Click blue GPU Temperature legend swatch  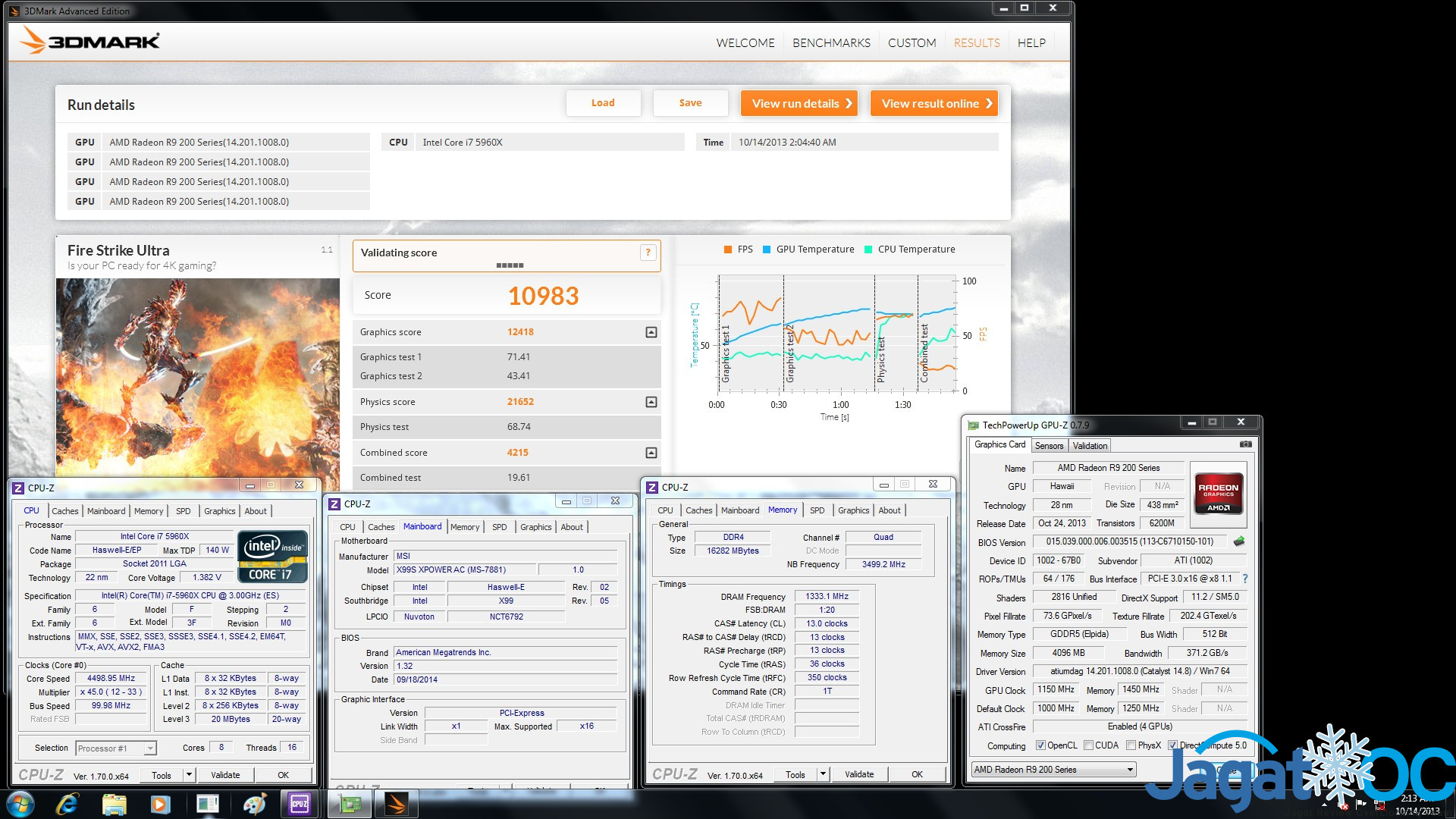767,249
